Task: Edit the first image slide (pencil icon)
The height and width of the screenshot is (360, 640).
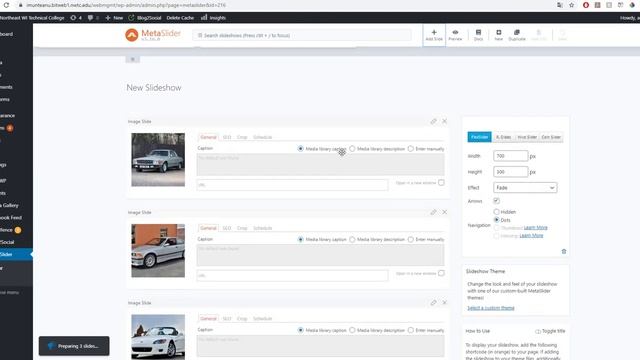Action: (x=433, y=121)
